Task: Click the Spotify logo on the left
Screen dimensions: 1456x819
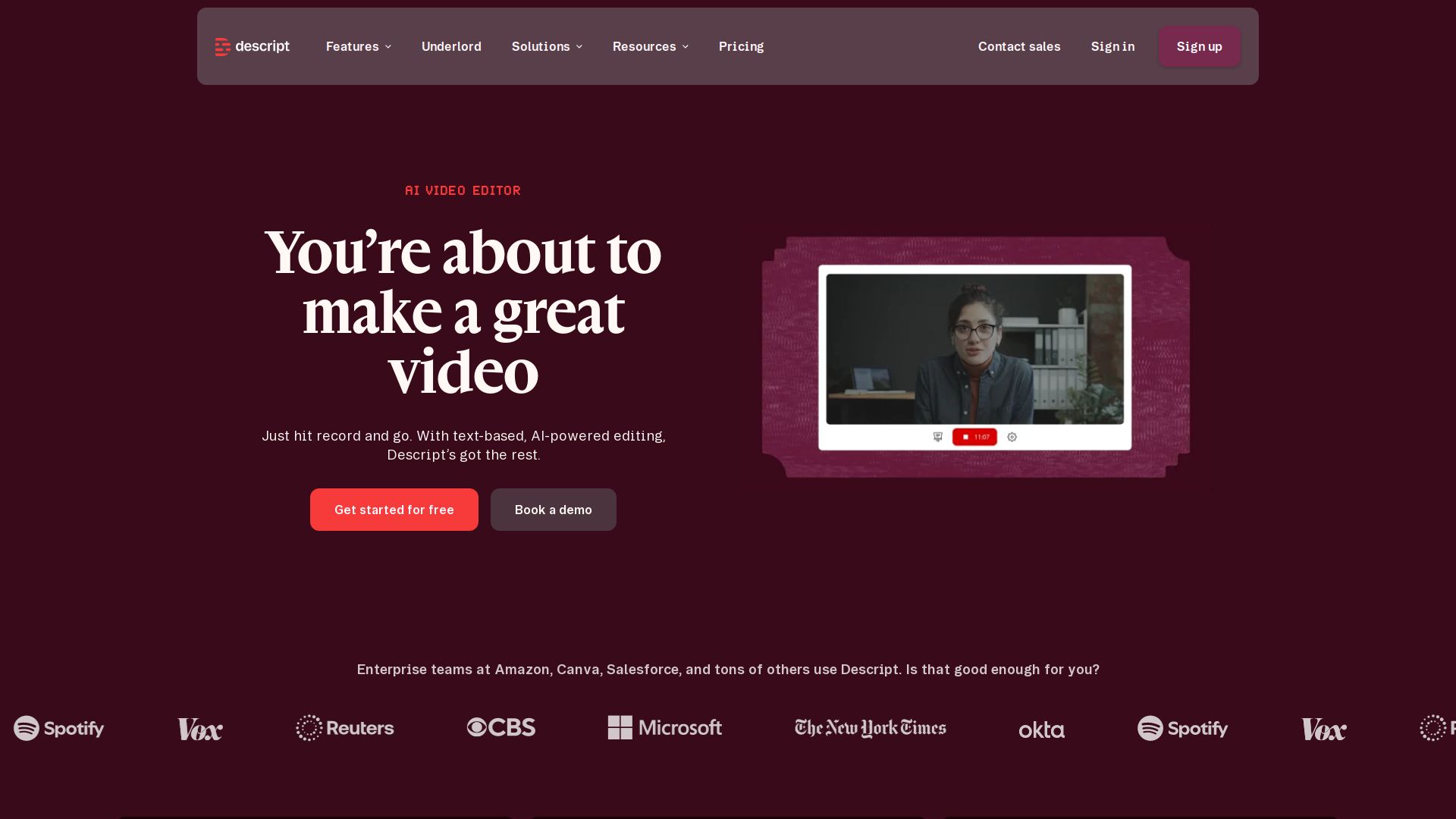Action: 59,729
